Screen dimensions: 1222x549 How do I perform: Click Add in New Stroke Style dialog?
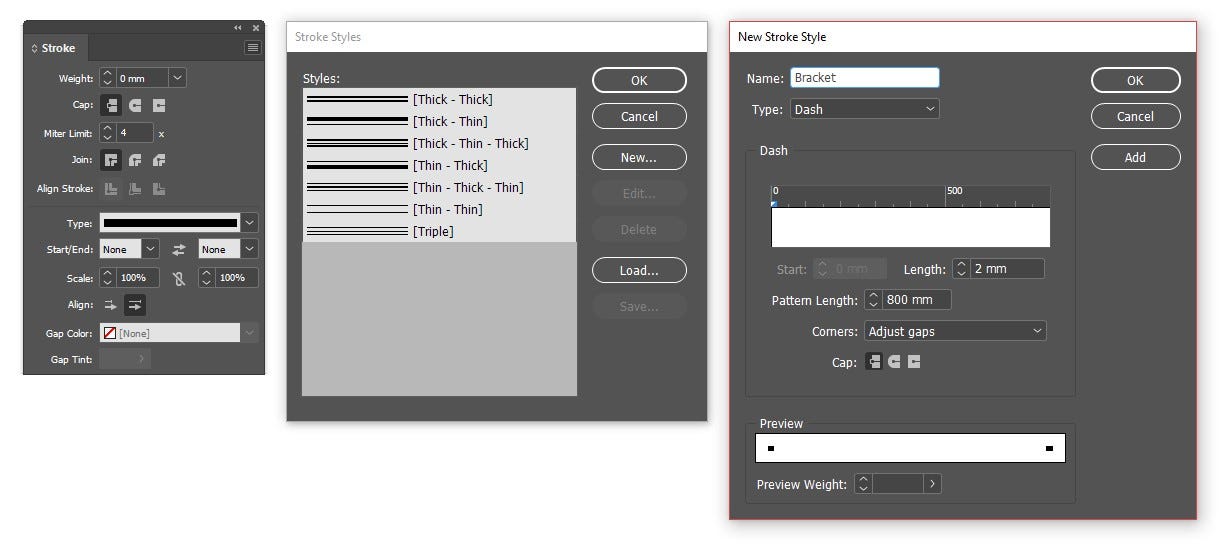1135,157
